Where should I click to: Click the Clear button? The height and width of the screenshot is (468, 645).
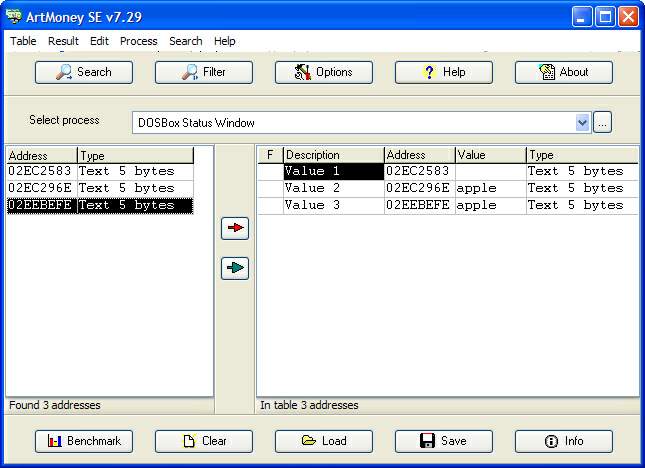pyautogui.click(x=204, y=441)
